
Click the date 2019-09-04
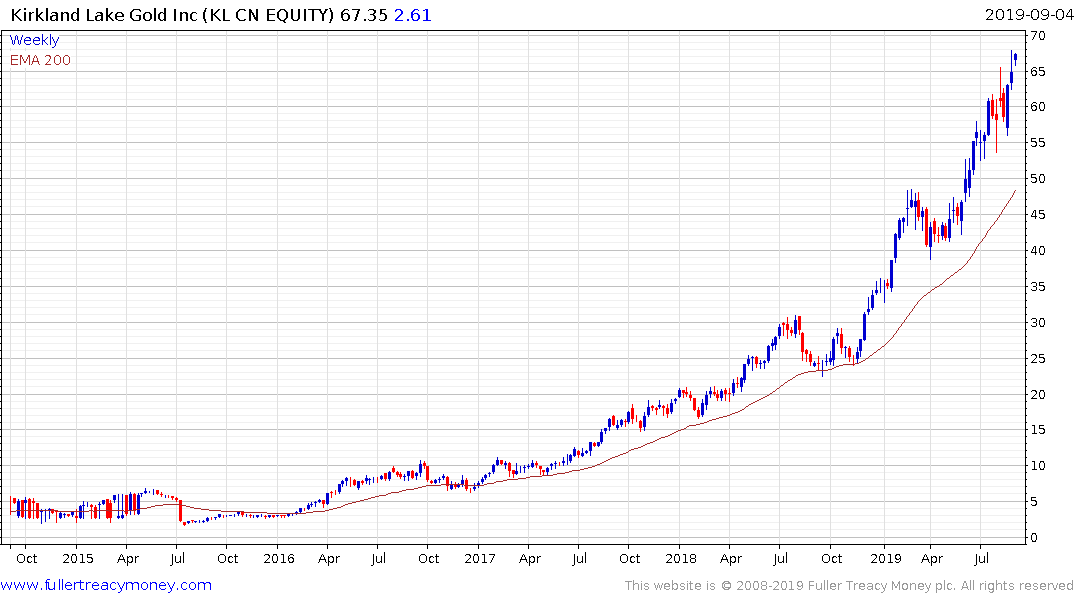pyautogui.click(x=1028, y=14)
